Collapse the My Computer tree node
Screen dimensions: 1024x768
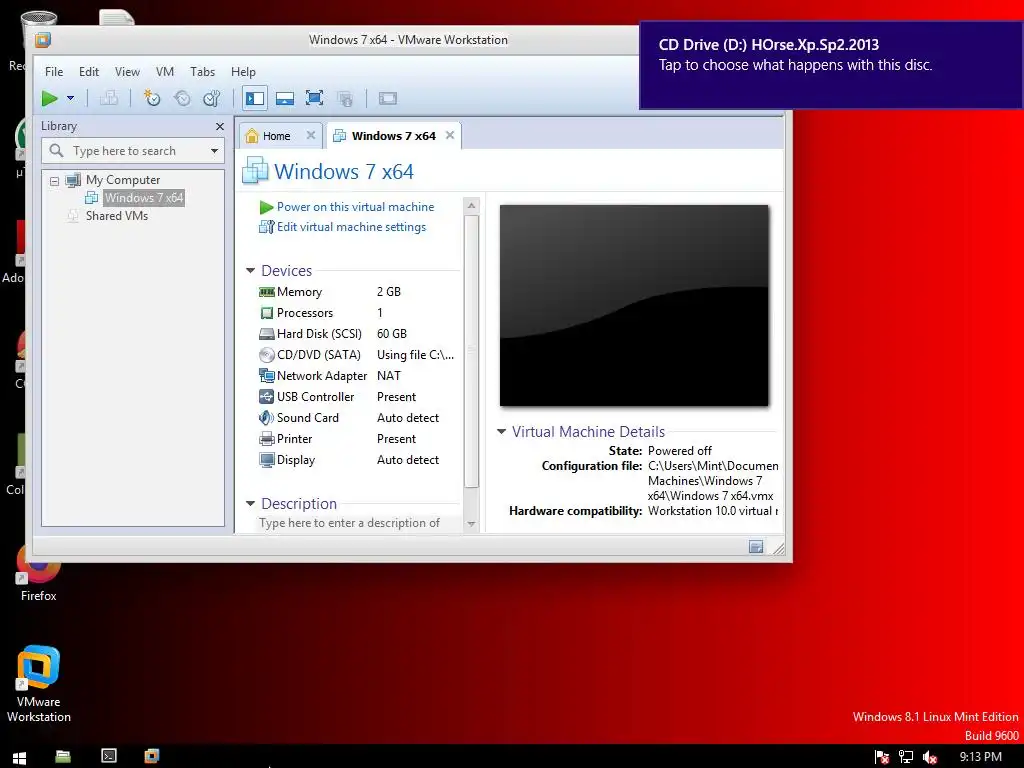55,181
